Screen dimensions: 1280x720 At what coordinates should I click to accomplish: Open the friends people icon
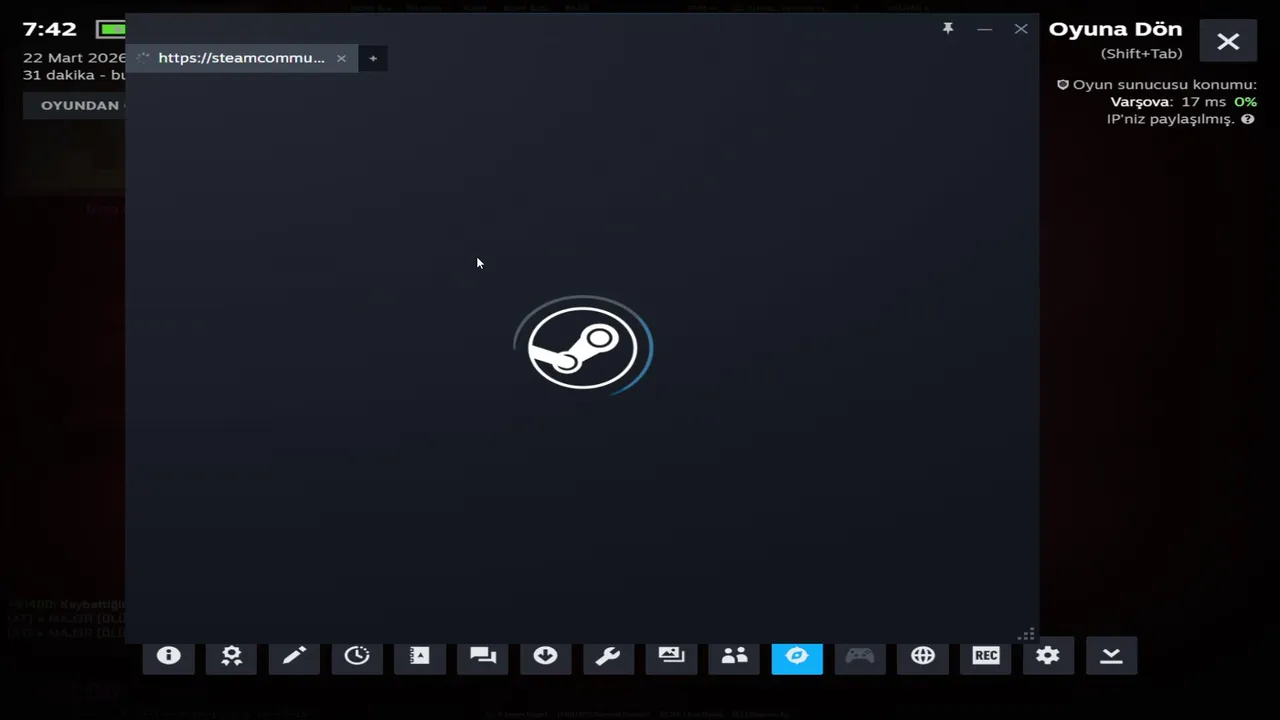[734, 656]
